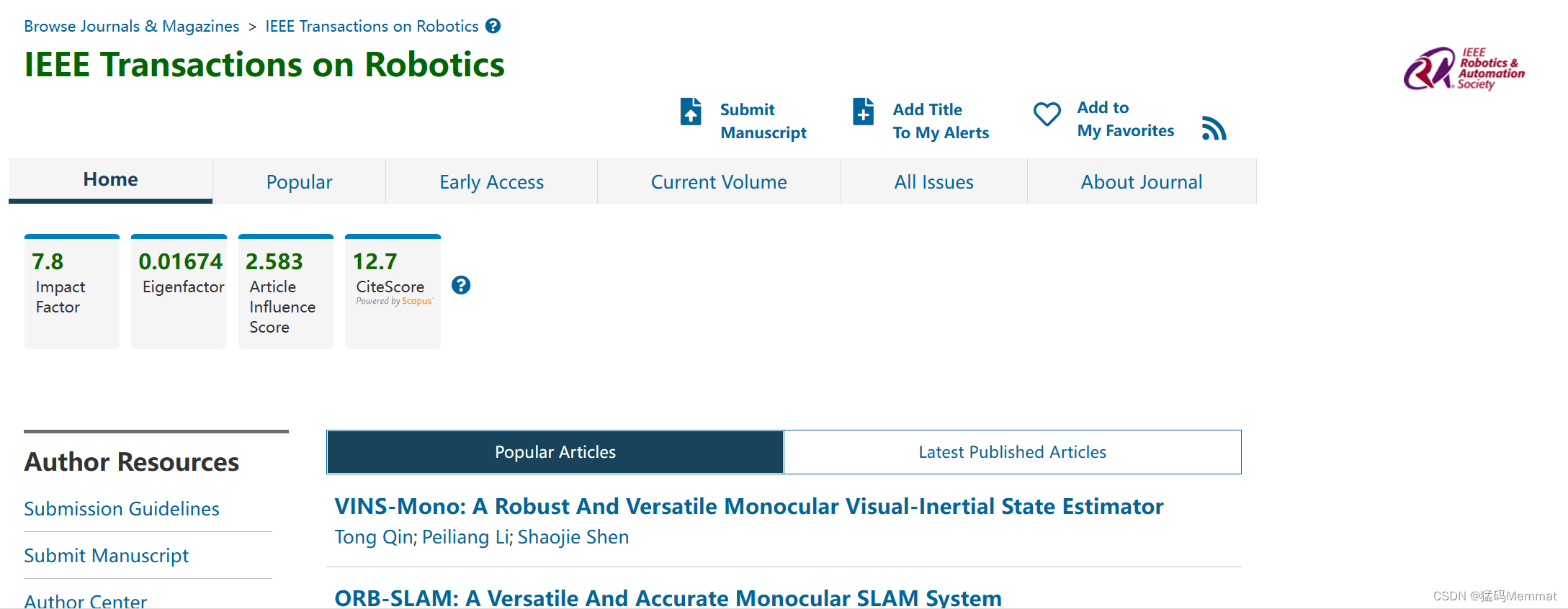Click the Powered by Scopus label
The height and width of the screenshot is (609, 1568).
(x=394, y=301)
